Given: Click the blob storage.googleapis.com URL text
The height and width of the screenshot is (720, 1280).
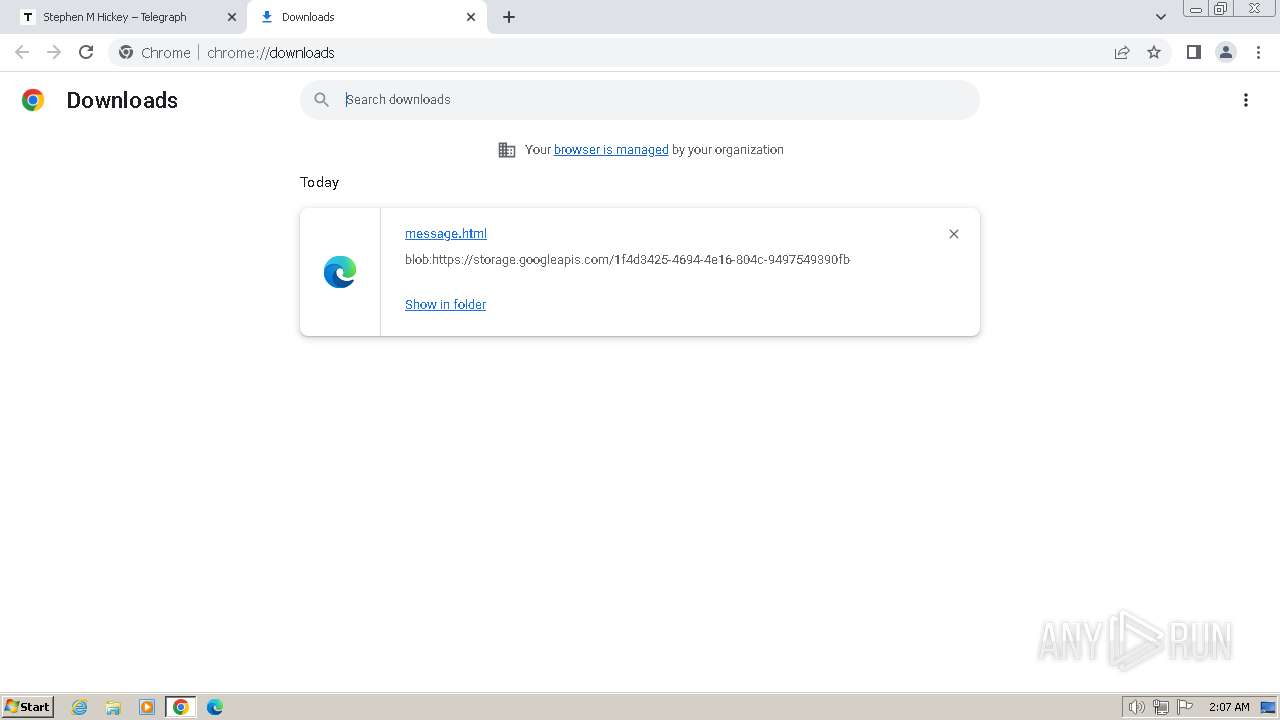Looking at the screenshot, I should pos(627,260).
